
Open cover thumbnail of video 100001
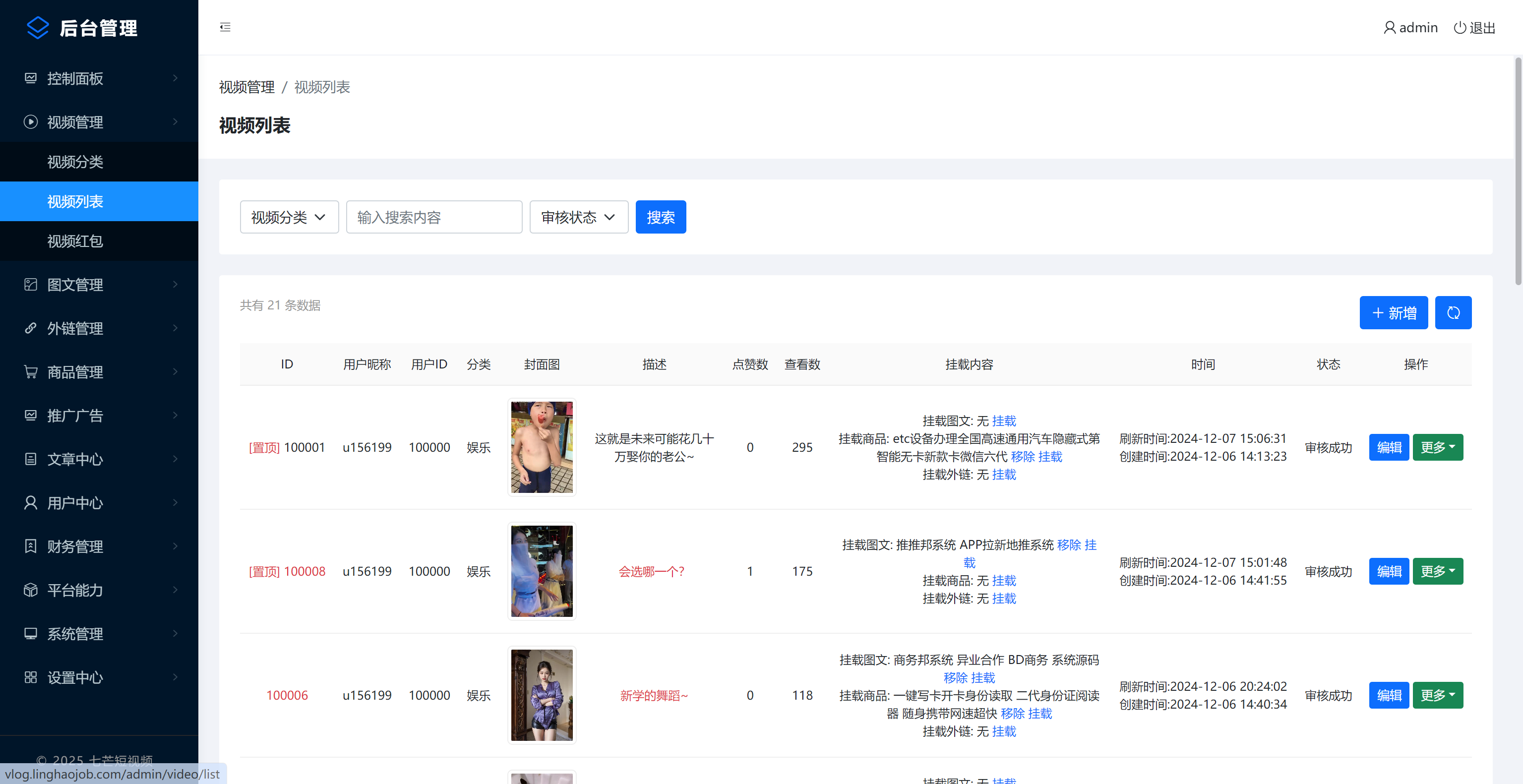542,448
